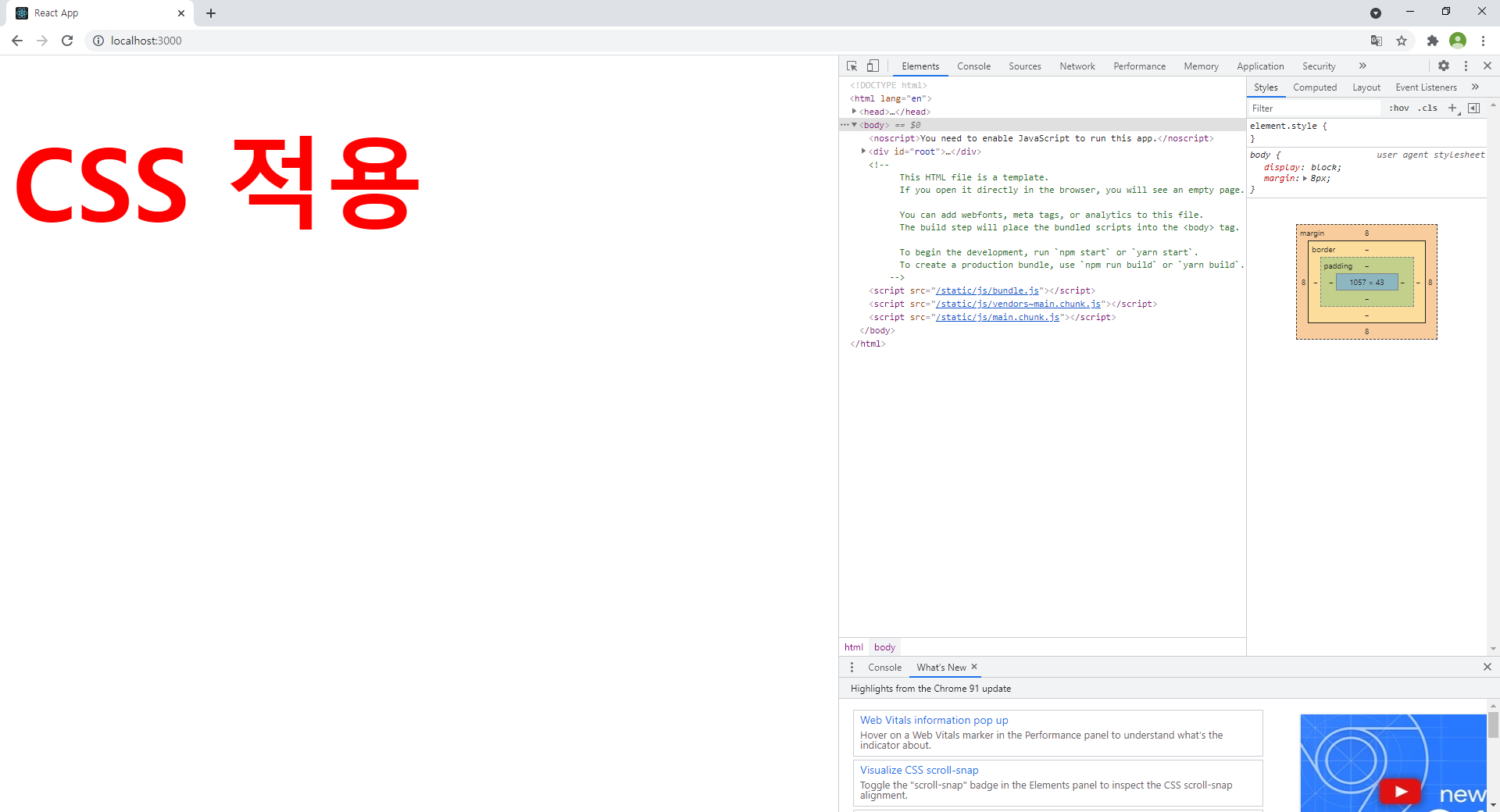The width and height of the screenshot is (1500, 812).
Task: Show more DevTools tabs chevron
Action: [x=1362, y=66]
